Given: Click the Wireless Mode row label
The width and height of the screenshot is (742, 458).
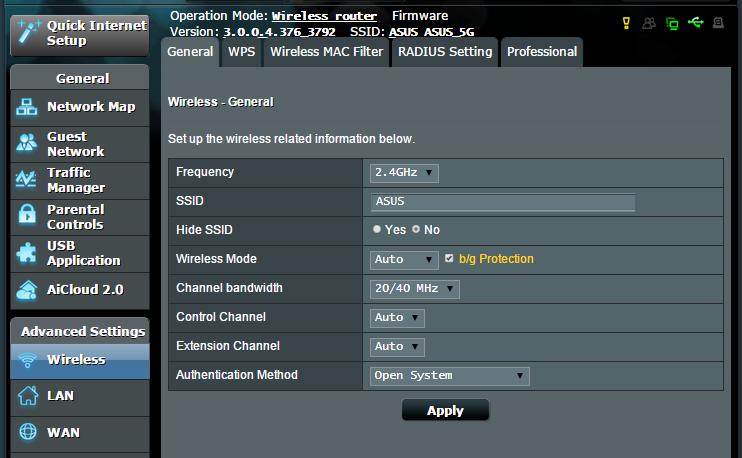Looking at the screenshot, I should point(216,259).
